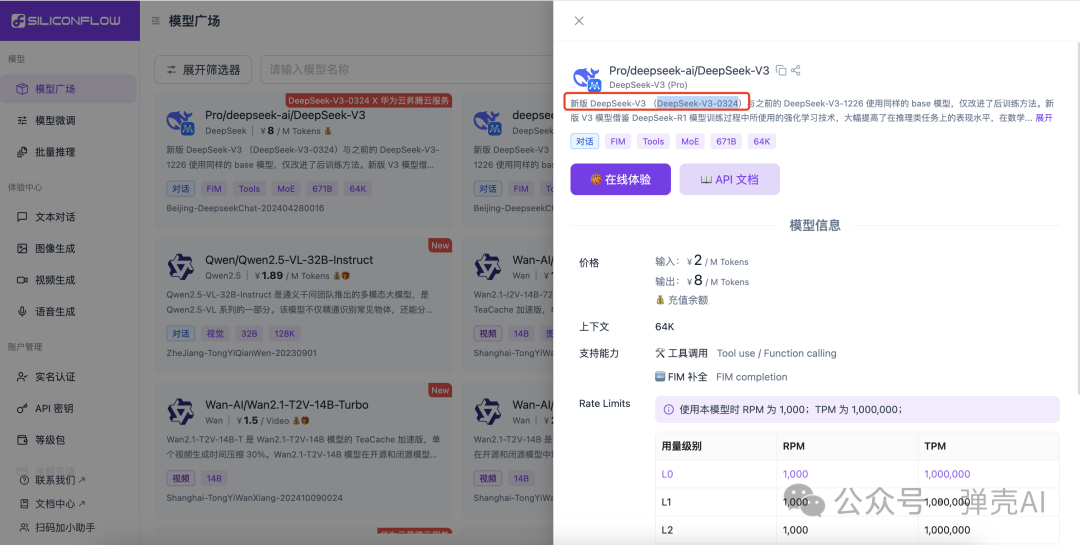Click the DeepSeek whale logo on first model card
The height and width of the screenshot is (545, 1080).
180,122
